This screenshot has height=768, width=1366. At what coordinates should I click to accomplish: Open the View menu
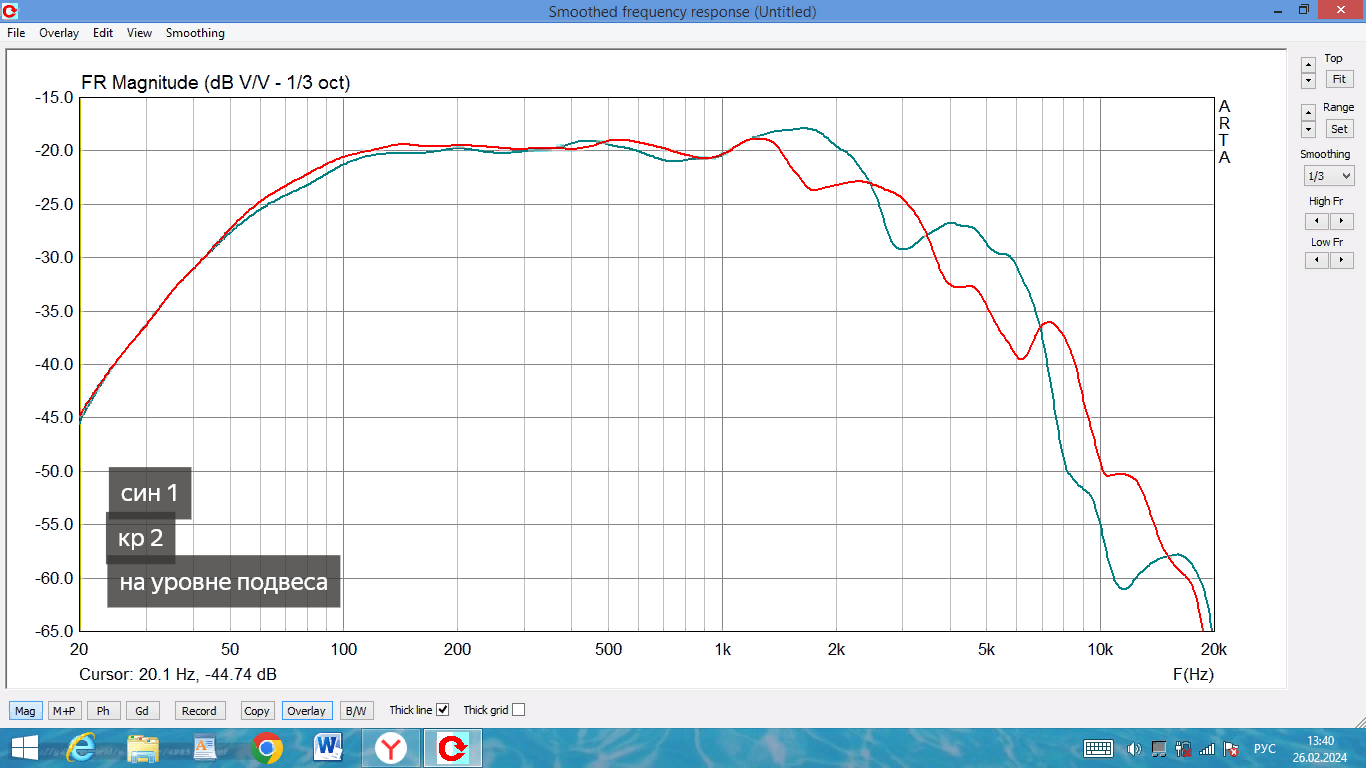pos(139,33)
